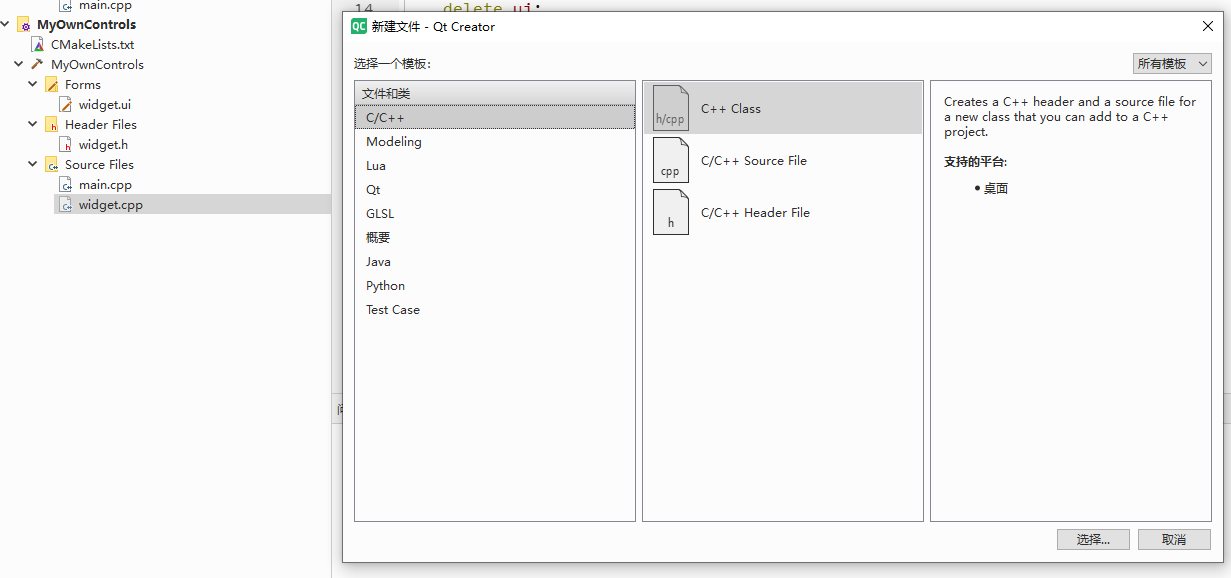This screenshot has height=578, width=1231.
Task: Collapse the MyOwnControls root project
Action: (x=6, y=25)
